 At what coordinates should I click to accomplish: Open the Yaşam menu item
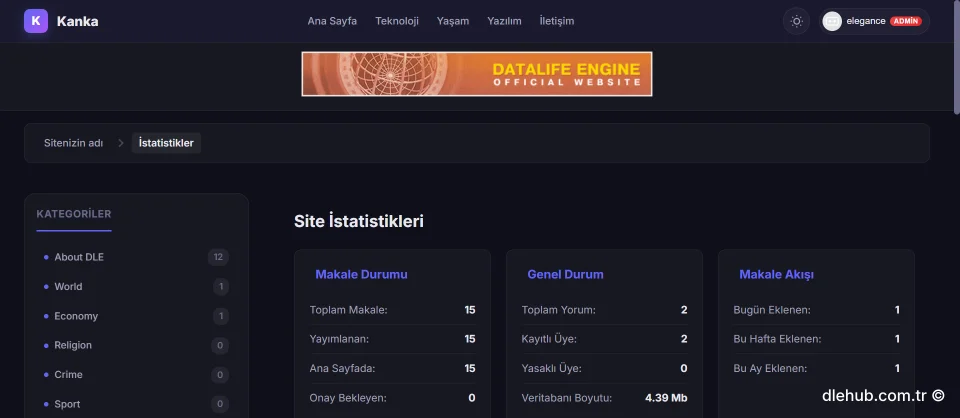453,21
